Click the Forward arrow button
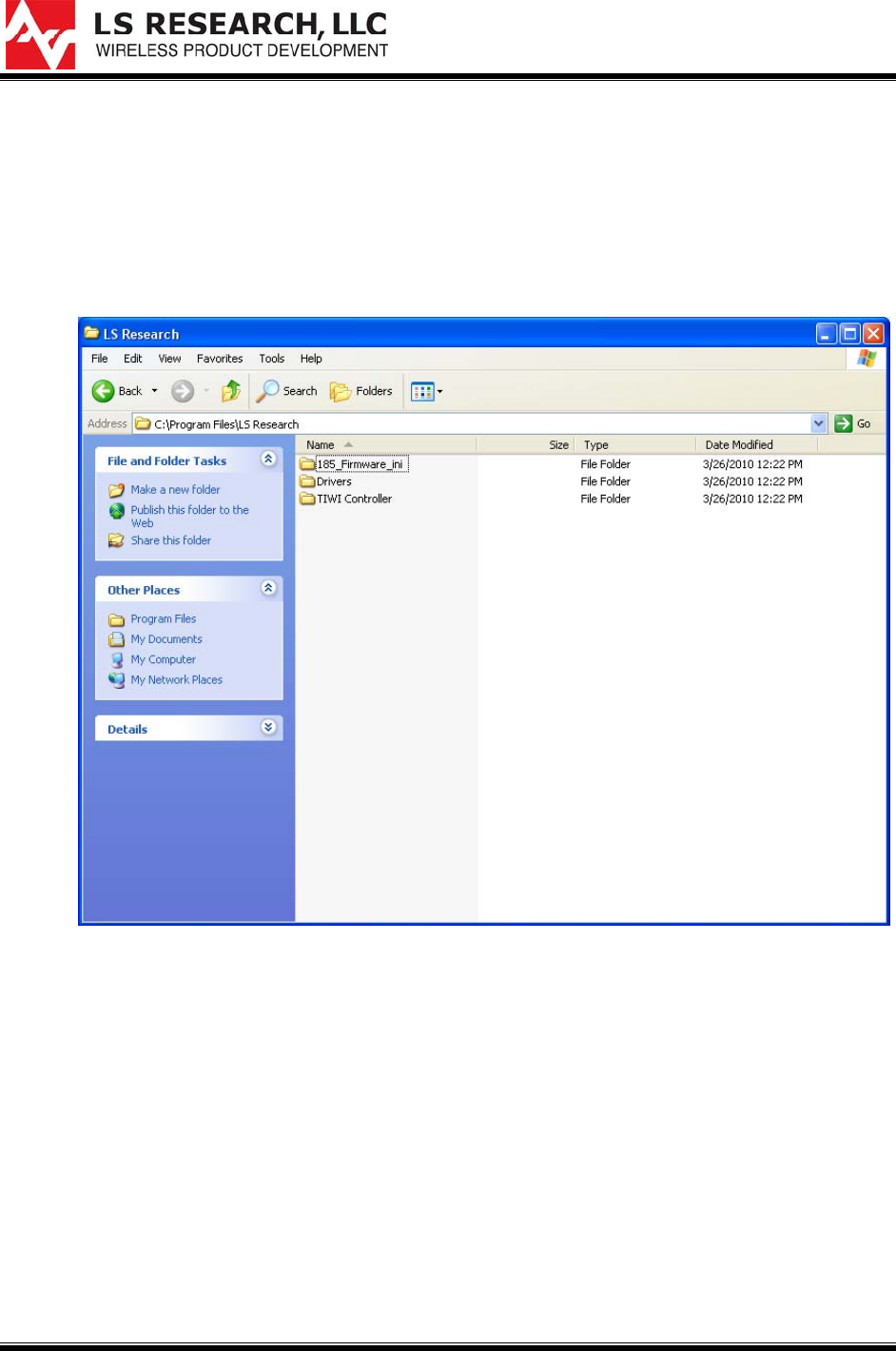 (183, 391)
